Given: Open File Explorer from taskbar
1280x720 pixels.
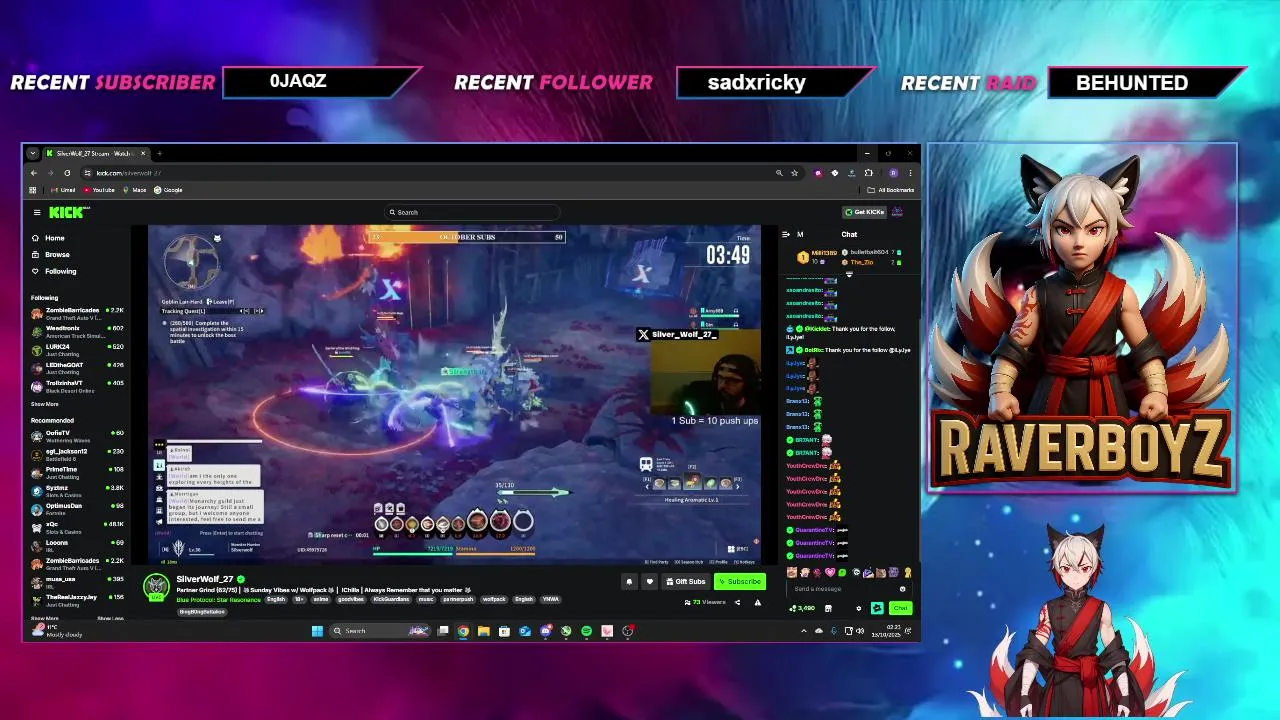Looking at the screenshot, I should pyautogui.click(x=483, y=631).
